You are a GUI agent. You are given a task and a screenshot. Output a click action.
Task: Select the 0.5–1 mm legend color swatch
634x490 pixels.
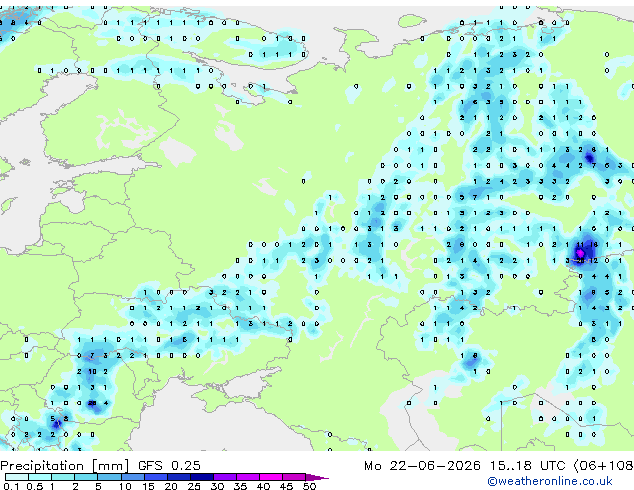point(40,477)
